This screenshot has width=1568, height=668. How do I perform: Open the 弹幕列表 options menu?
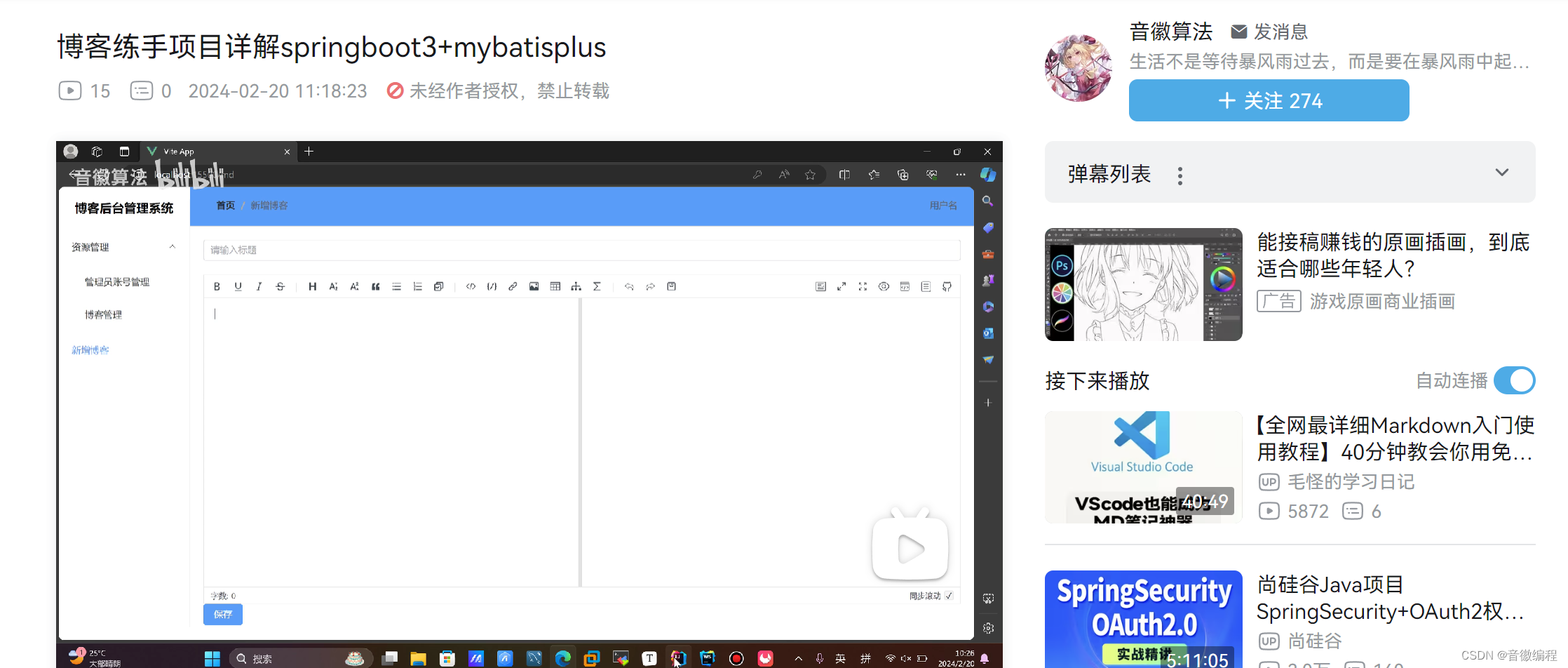(x=1180, y=175)
